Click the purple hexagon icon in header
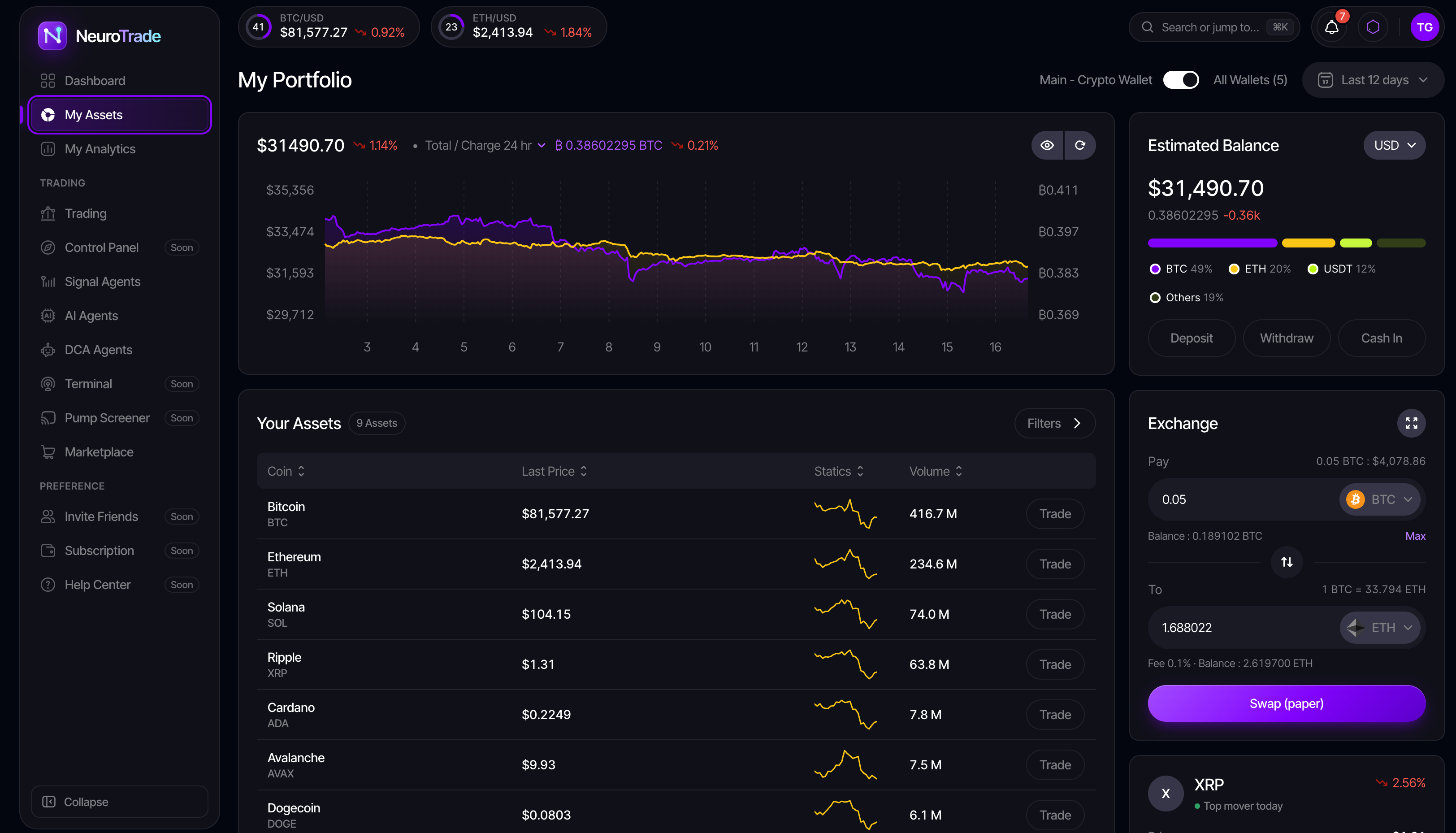 pyautogui.click(x=1373, y=27)
